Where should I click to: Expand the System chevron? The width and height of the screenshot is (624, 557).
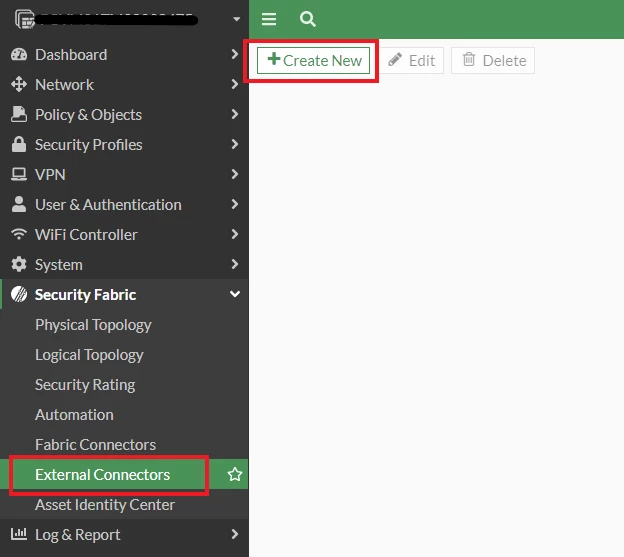coord(235,264)
